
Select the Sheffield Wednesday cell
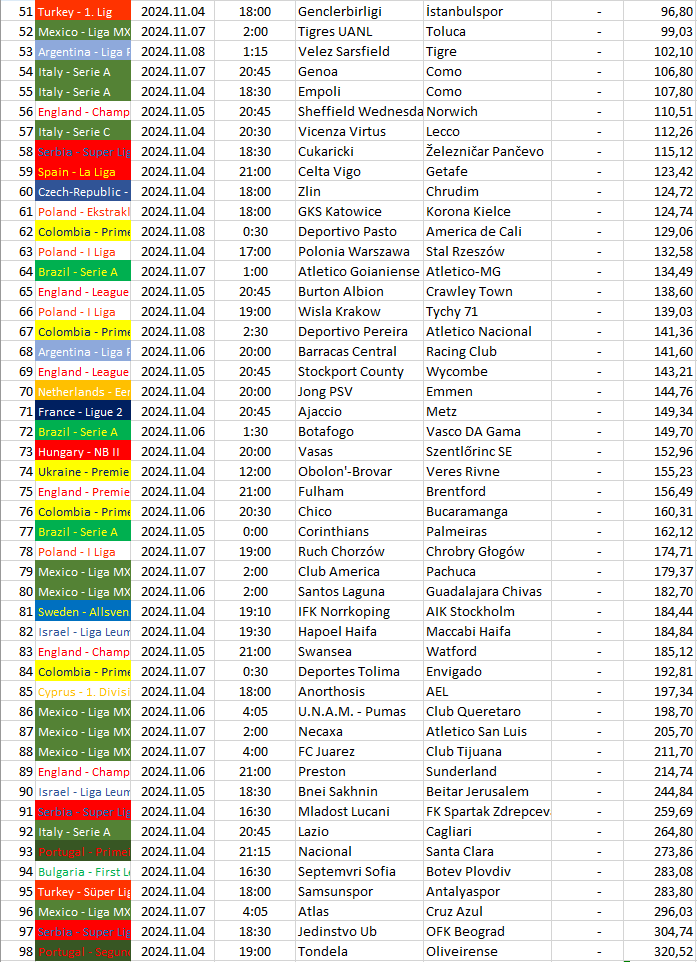click(x=359, y=112)
